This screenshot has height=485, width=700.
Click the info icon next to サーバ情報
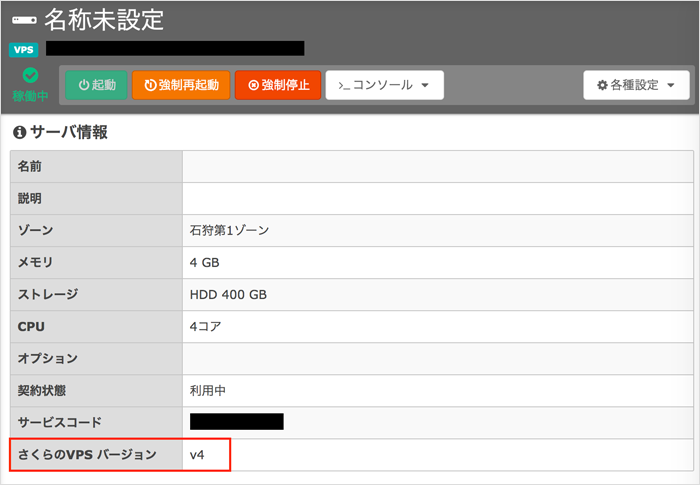point(18,132)
